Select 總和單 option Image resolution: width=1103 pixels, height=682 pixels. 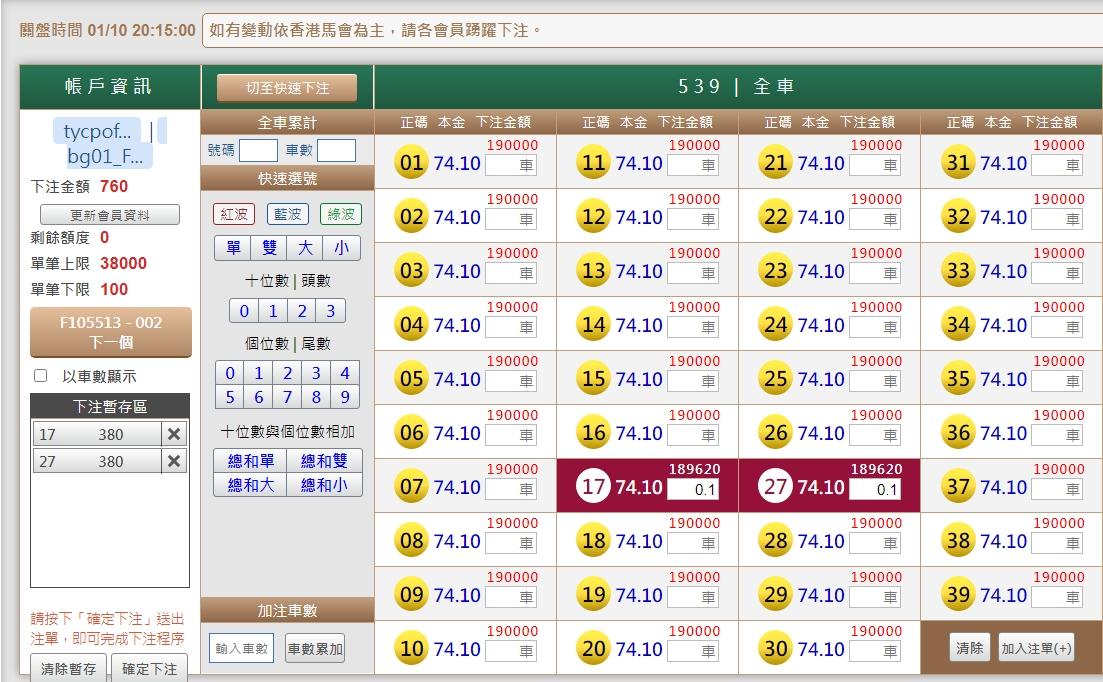(250, 461)
